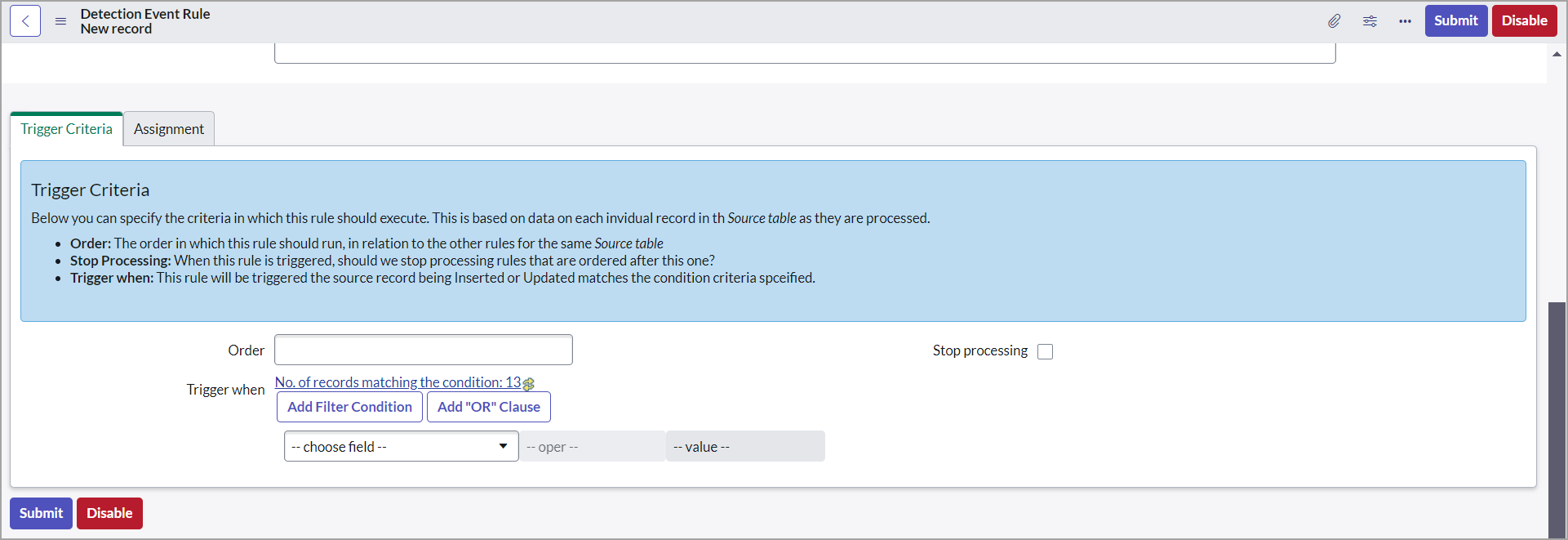Open records matching the condition link
This screenshot has width=1568, height=540.
click(398, 382)
